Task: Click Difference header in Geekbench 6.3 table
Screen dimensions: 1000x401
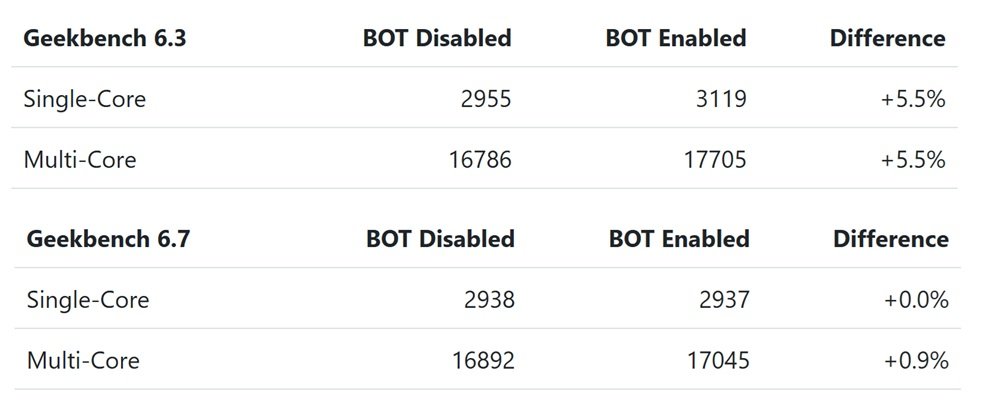Action: point(888,39)
